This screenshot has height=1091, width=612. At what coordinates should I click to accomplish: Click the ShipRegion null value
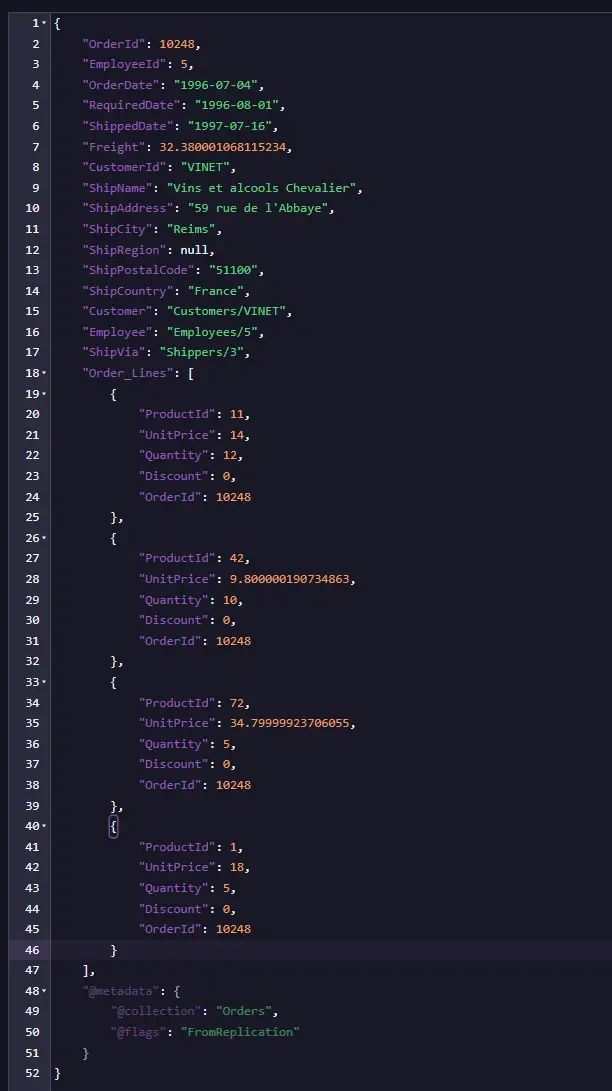[195, 250]
